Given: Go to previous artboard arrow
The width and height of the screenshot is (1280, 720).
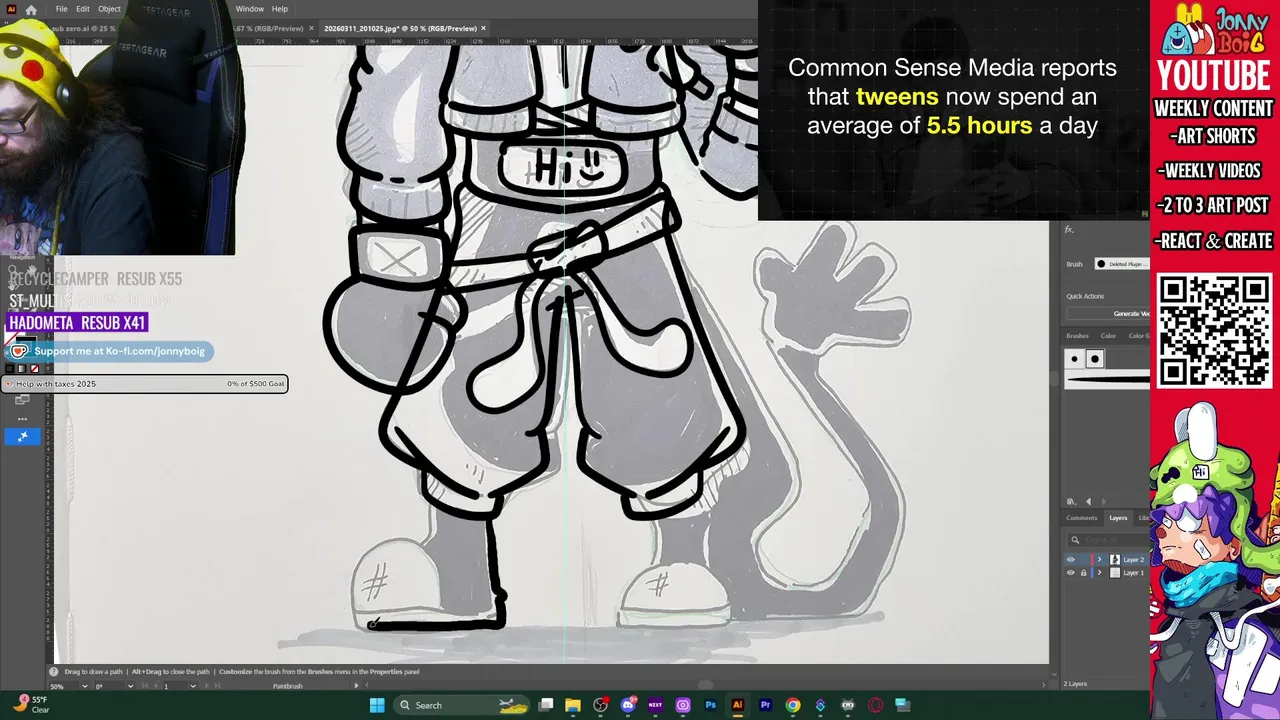Looking at the screenshot, I should (156, 686).
